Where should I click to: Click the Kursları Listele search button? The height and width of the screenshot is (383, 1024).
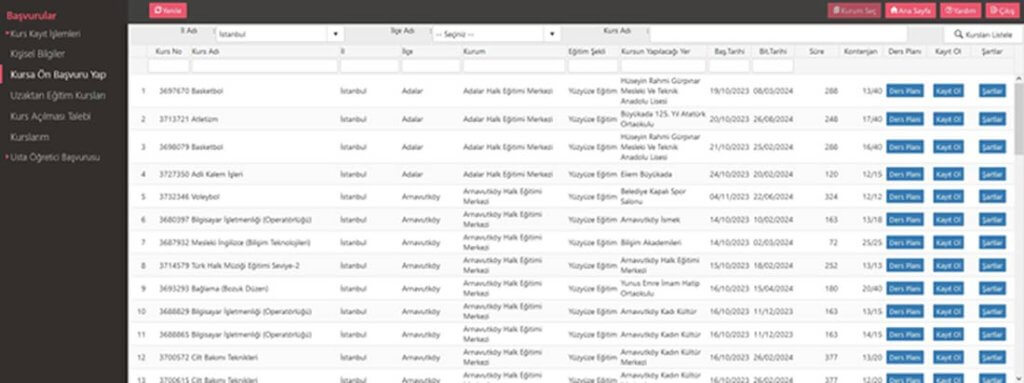pos(983,34)
